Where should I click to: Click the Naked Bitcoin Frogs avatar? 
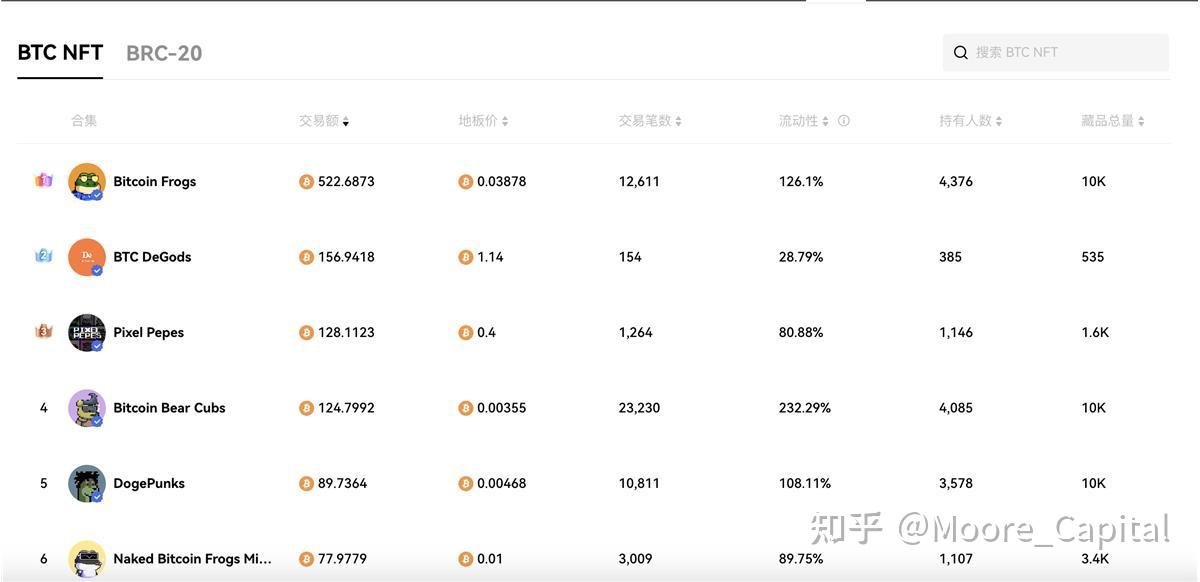(87, 559)
